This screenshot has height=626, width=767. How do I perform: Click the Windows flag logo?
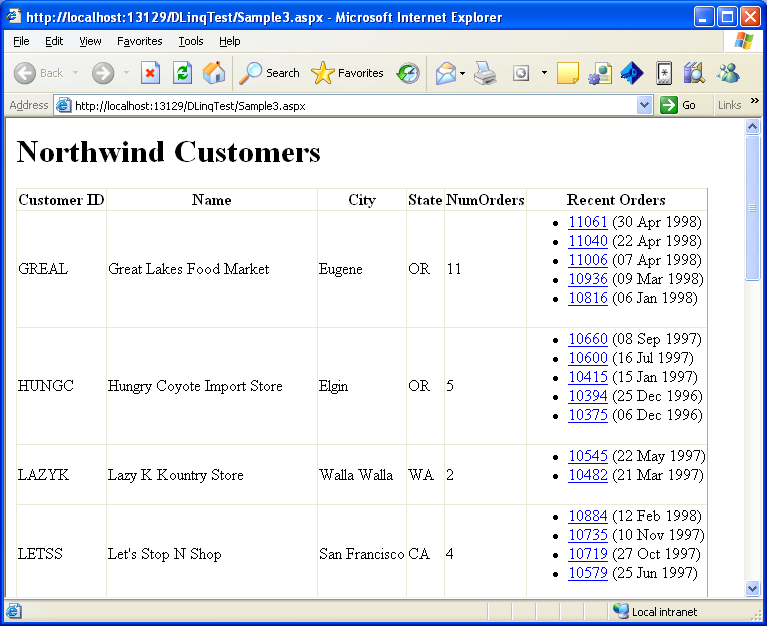click(744, 41)
